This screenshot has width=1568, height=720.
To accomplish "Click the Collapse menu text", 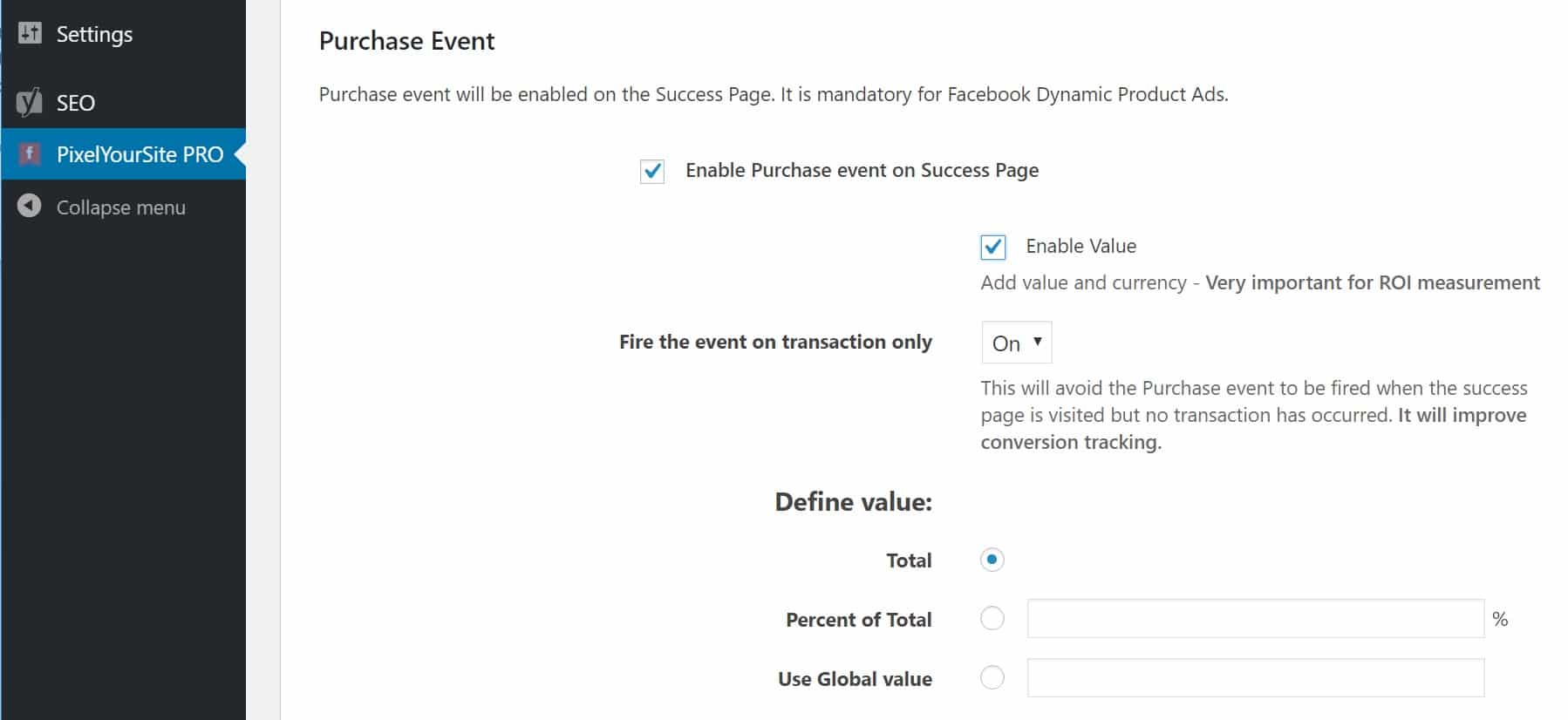I will [121, 207].
